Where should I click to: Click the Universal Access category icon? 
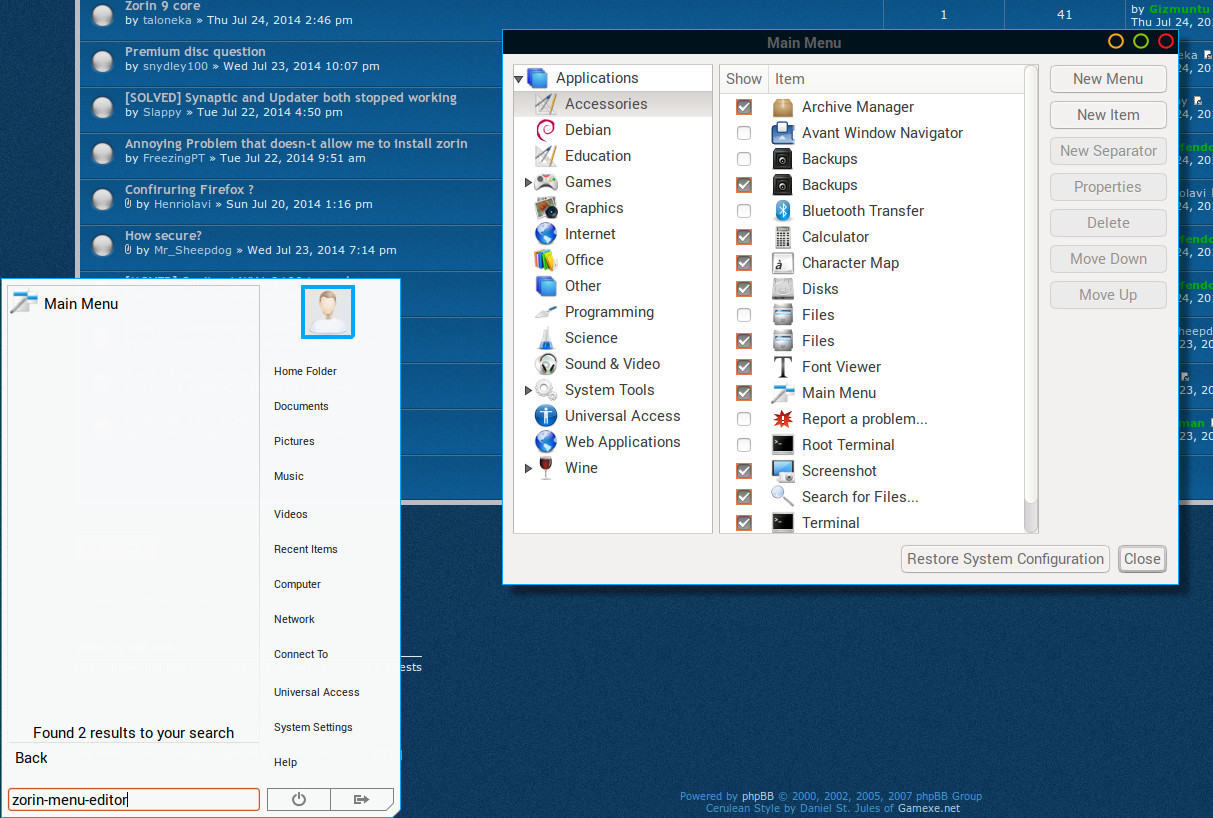[546, 416]
